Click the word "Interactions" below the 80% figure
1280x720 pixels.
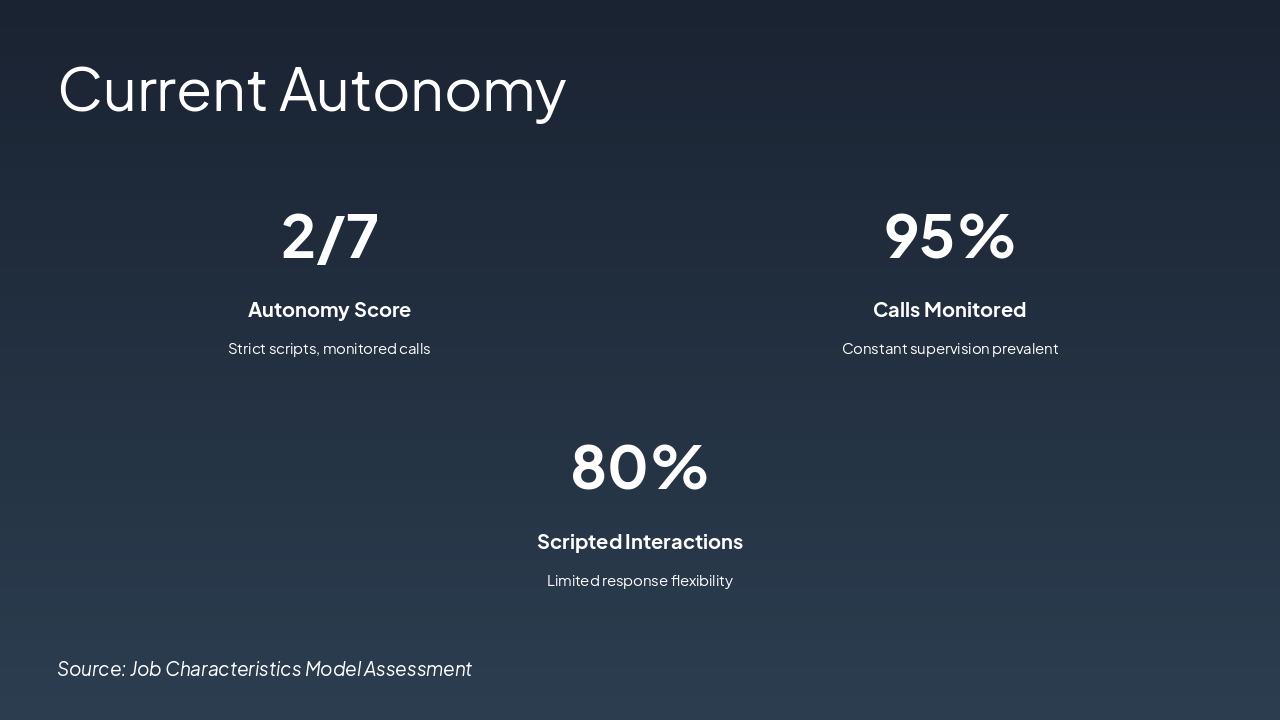pos(684,542)
